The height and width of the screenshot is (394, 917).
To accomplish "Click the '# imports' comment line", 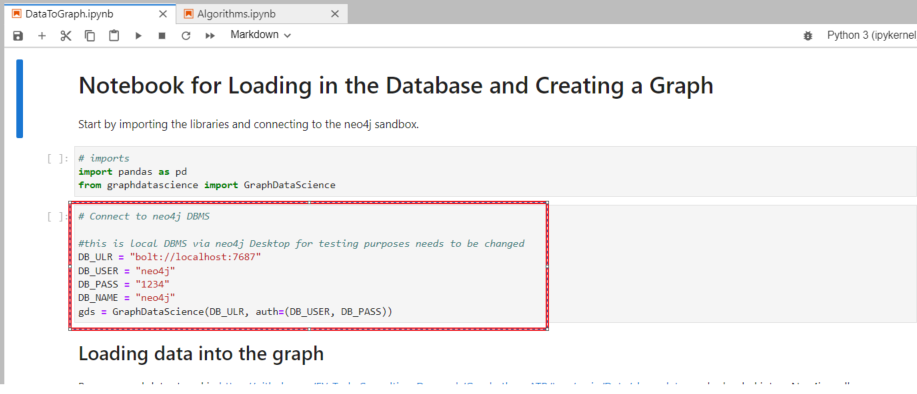I will [104, 158].
